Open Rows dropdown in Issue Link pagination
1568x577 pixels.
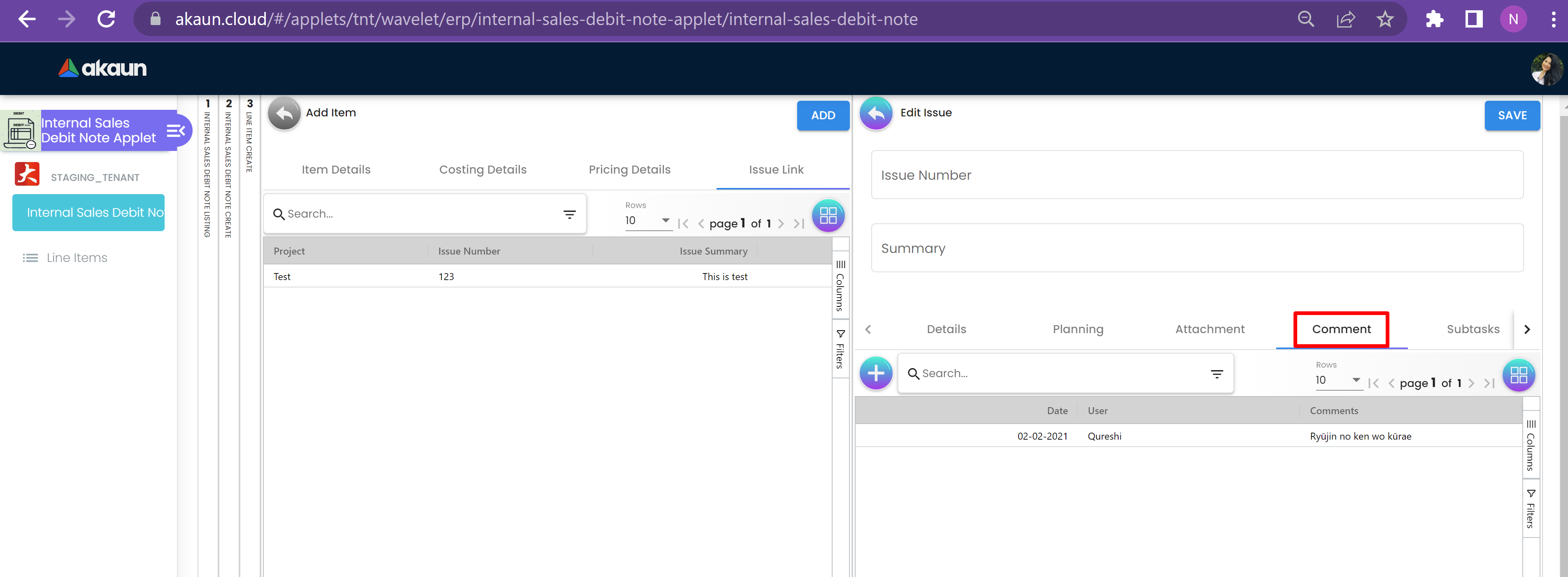tap(648, 221)
